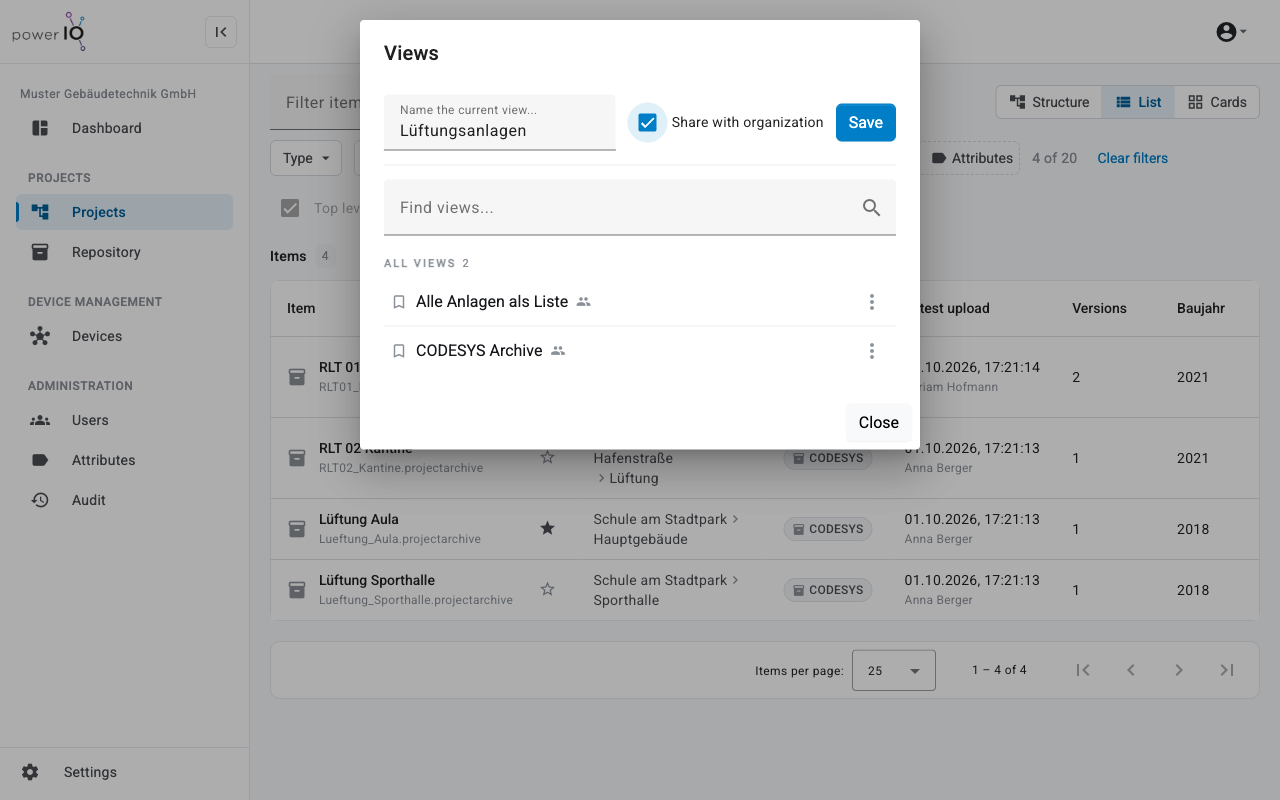Sort by the Baujahr column header

pyautogui.click(x=1201, y=308)
